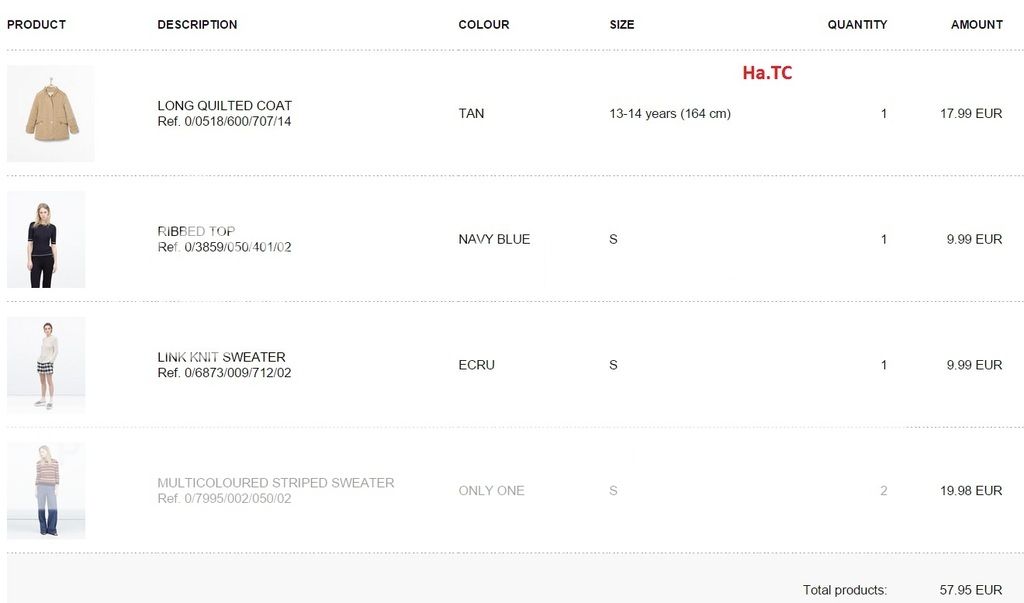The width and height of the screenshot is (1024, 603).
Task: Click the AMOUNT column header
Action: pyautogui.click(x=976, y=24)
